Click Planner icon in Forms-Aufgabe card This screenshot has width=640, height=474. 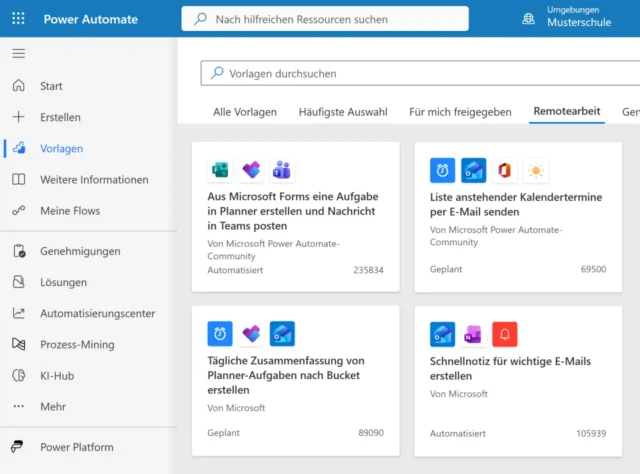click(x=251, y=170)
